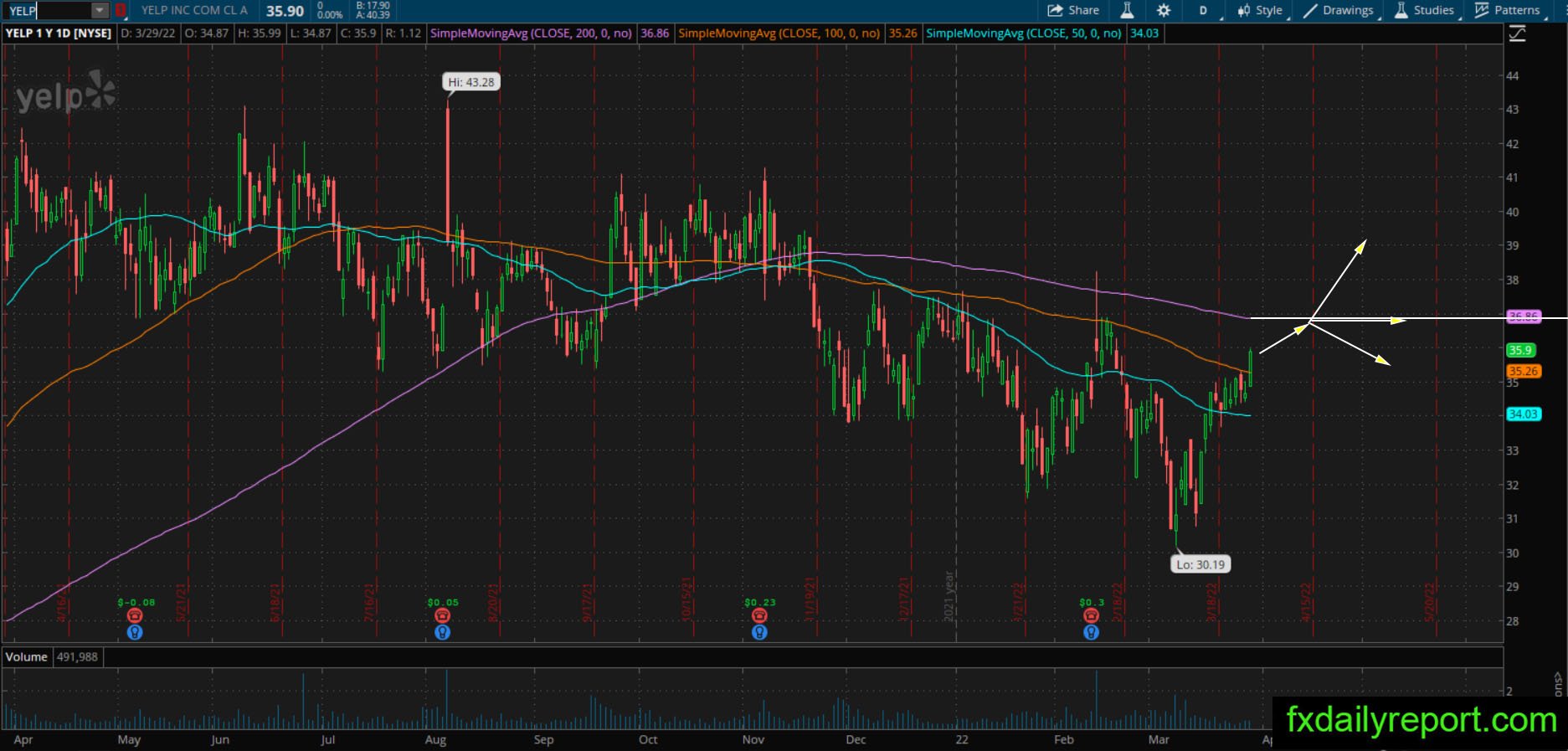
Task: Click the 44 label on the price axis
Action: click(1512, 75)
